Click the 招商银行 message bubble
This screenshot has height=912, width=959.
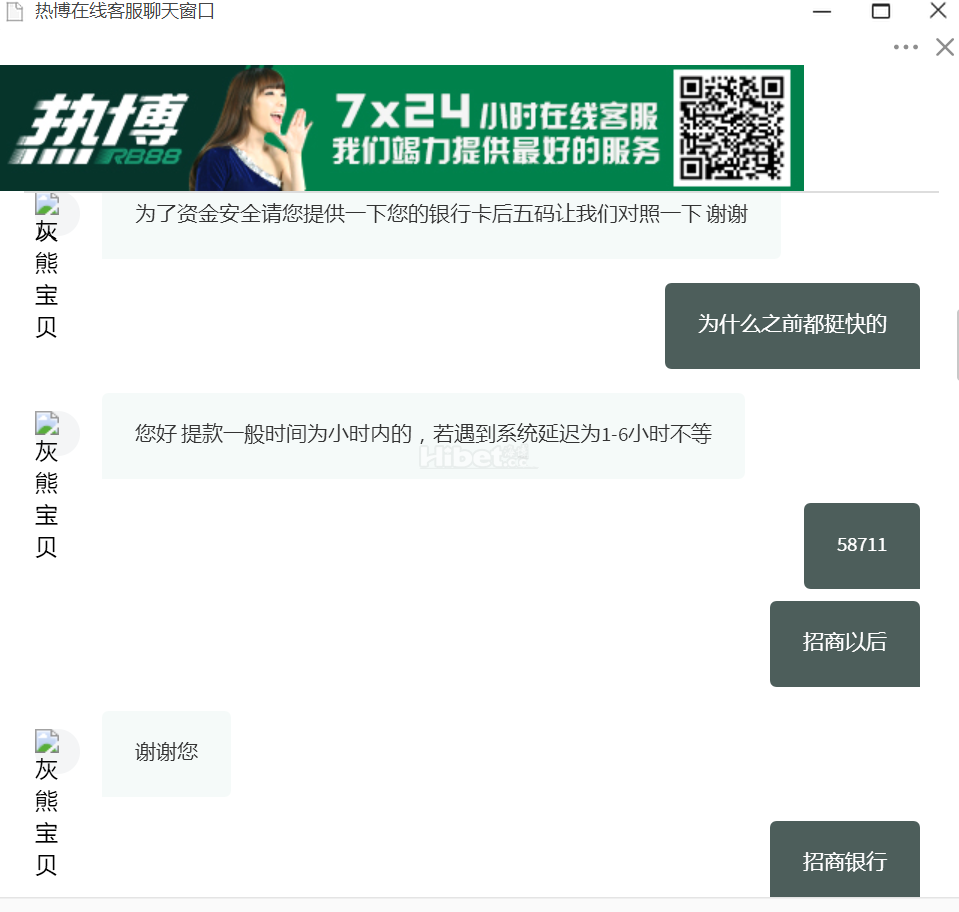[x=844, y=860]
